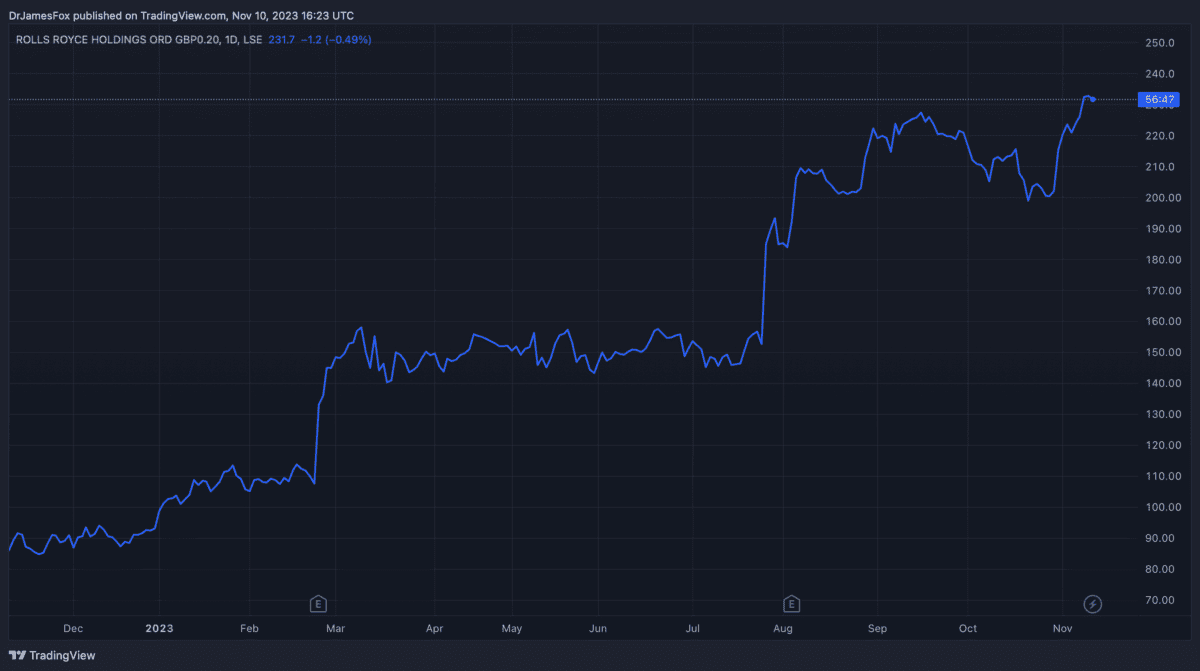The height and width of the screenshot is (671, 1200).
Task: Click the −1.2 (−0.49%) change value
Action: (337, 40)
